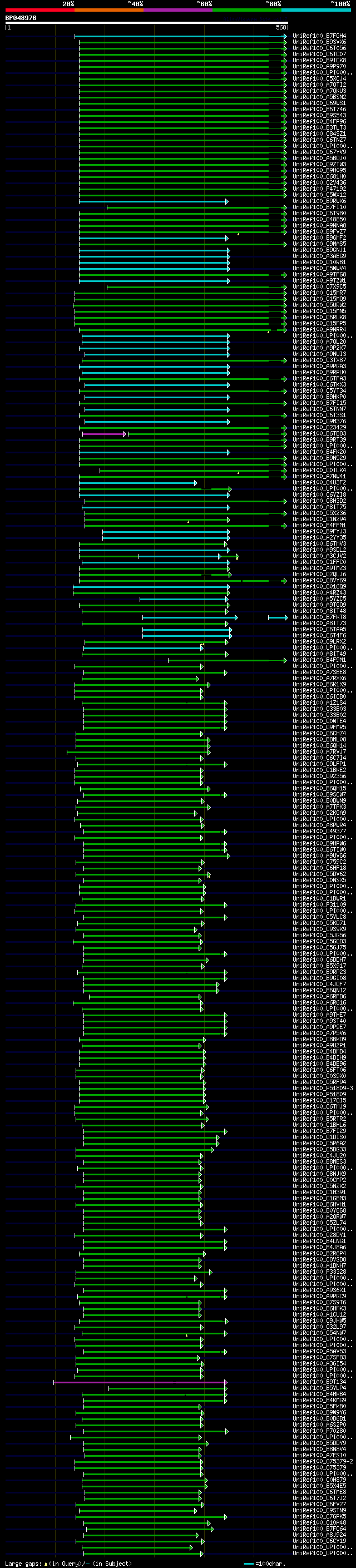Select the UniRef100_Q0ILK4 label
This screenshot has height=1568, width=356.
319,470
